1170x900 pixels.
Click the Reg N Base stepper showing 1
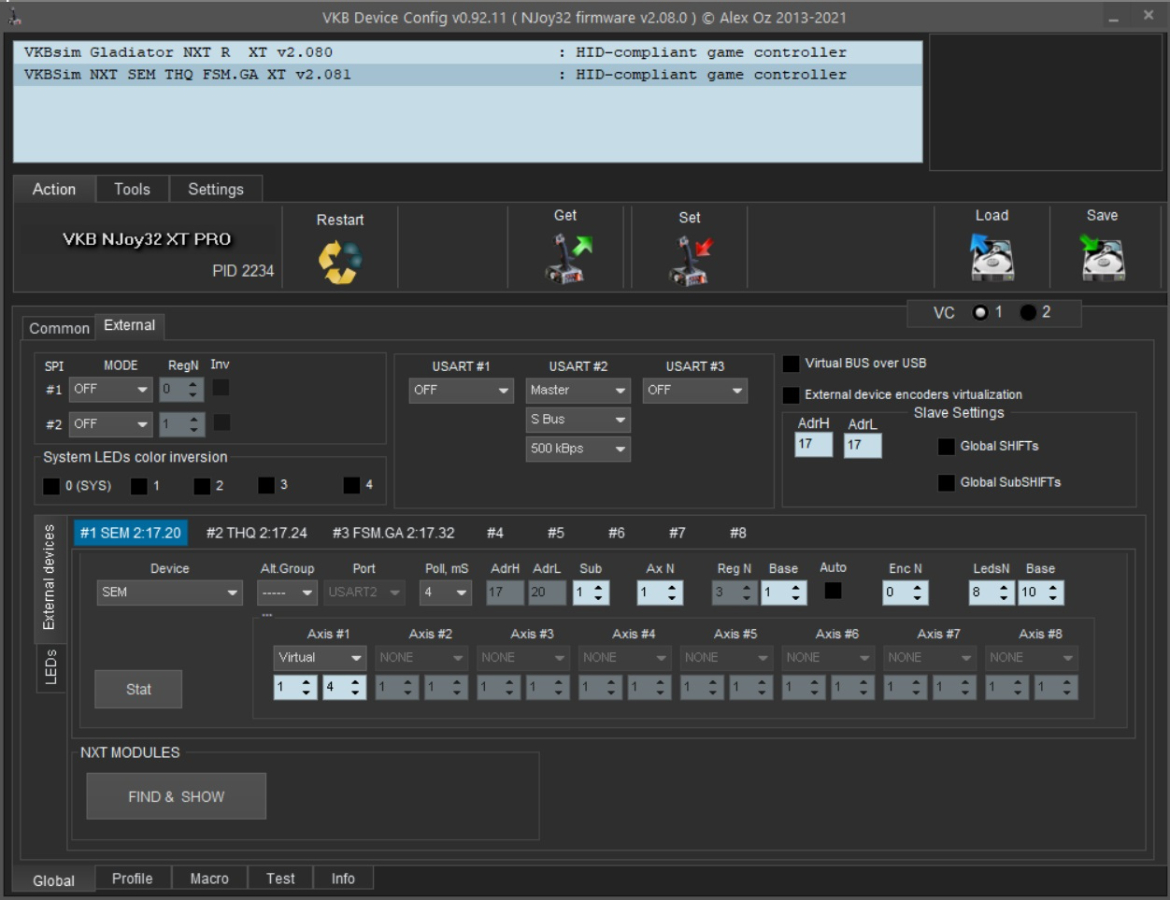pos(783,593)
